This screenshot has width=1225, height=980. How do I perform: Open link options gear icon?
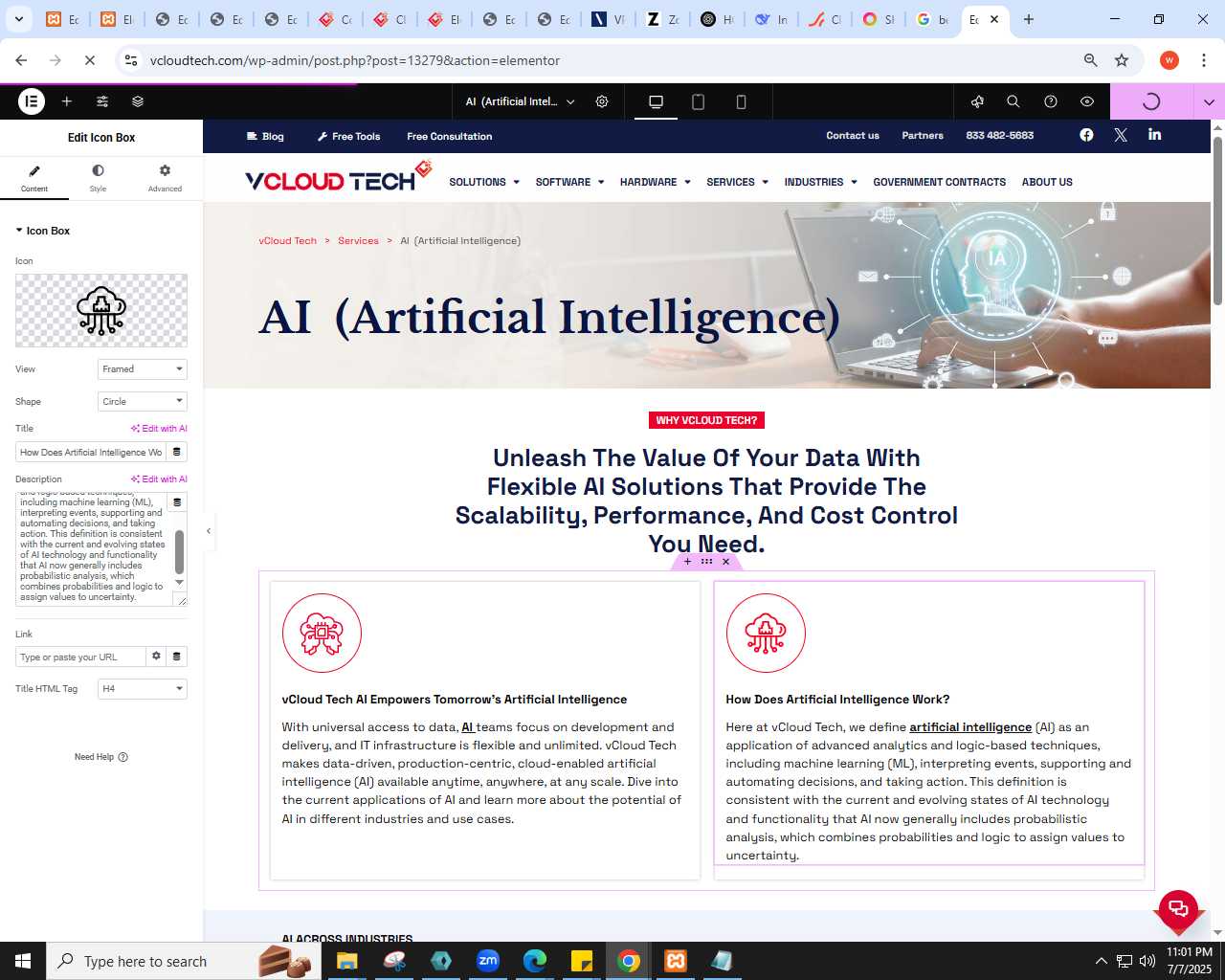[156, 657]
